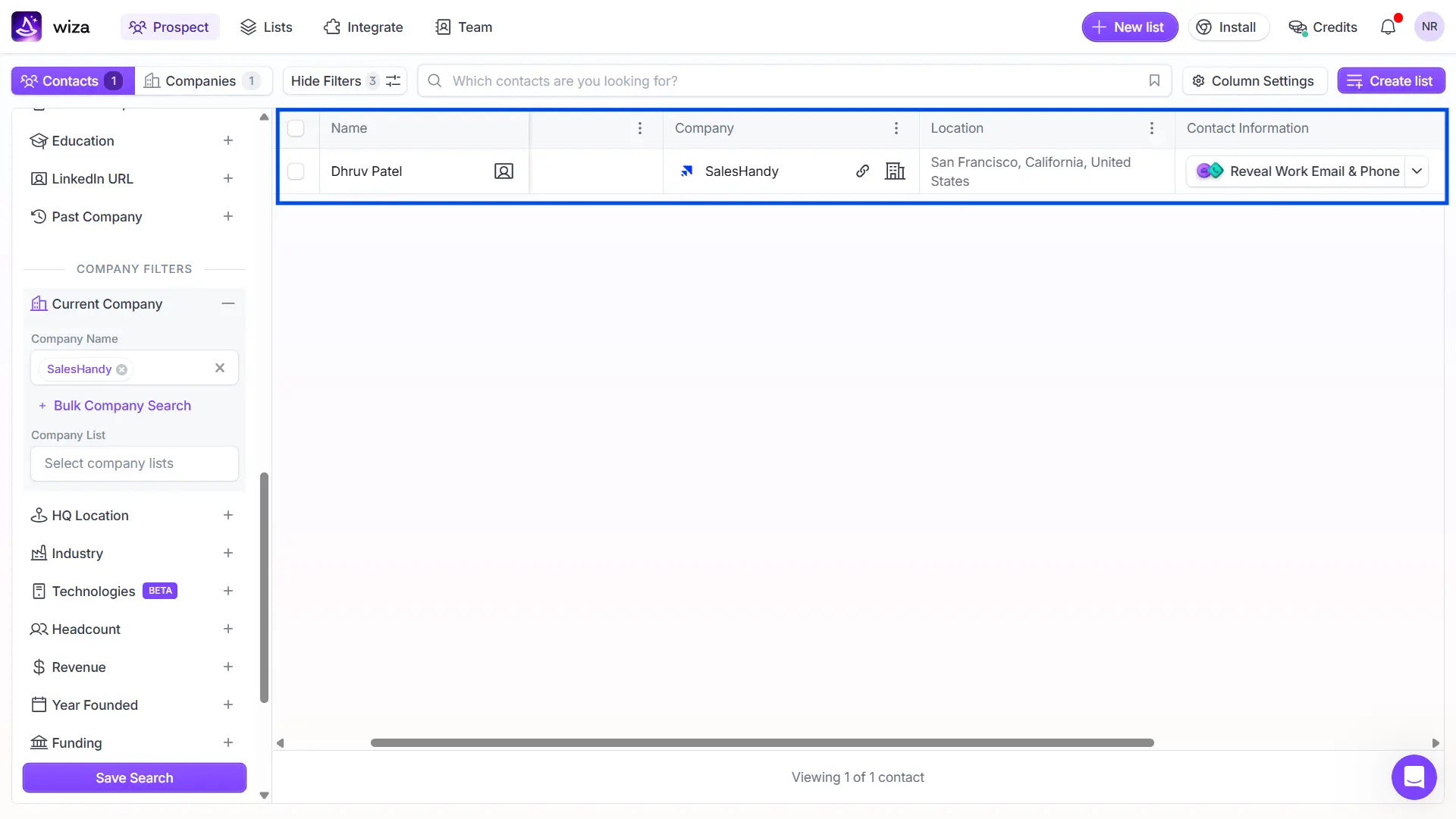Click the Wiza logo icon

tap(27, 27)
